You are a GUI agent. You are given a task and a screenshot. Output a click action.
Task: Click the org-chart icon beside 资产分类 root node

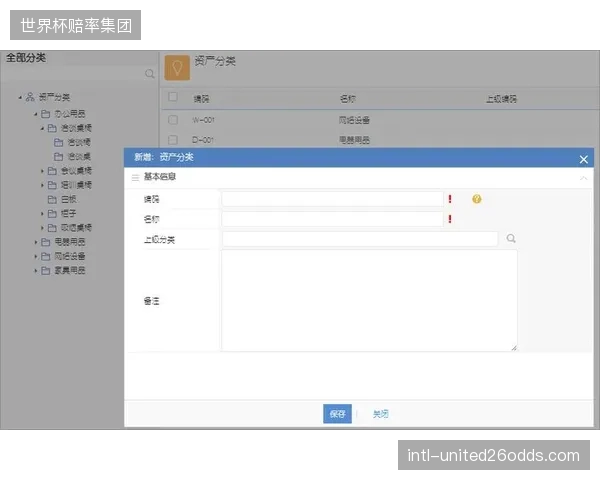click(x=30, y=97)
